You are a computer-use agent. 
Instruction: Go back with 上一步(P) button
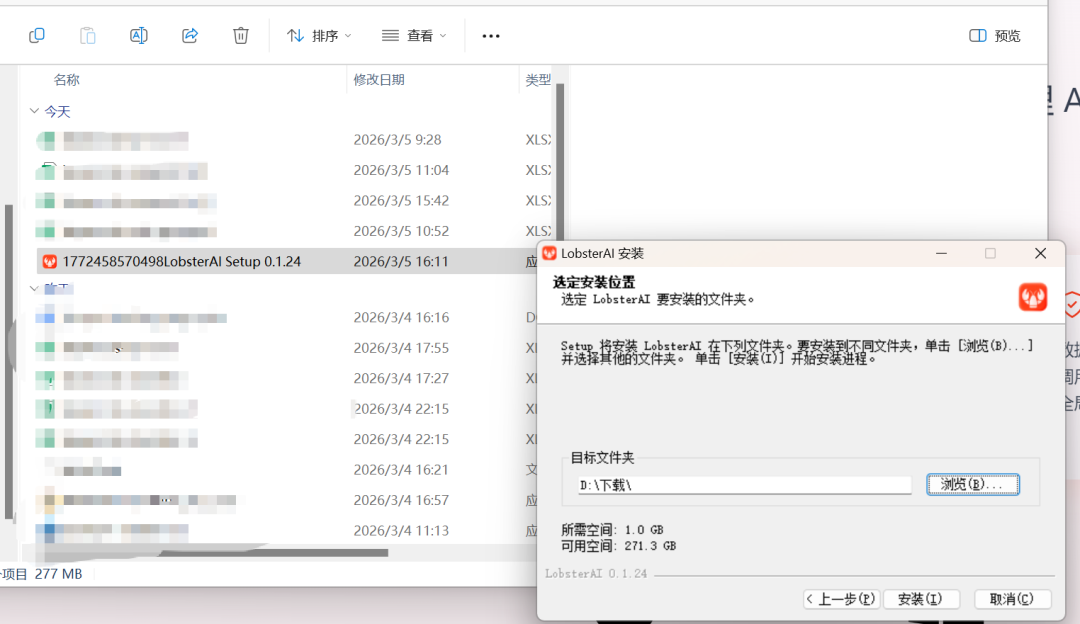click(841, 599)
